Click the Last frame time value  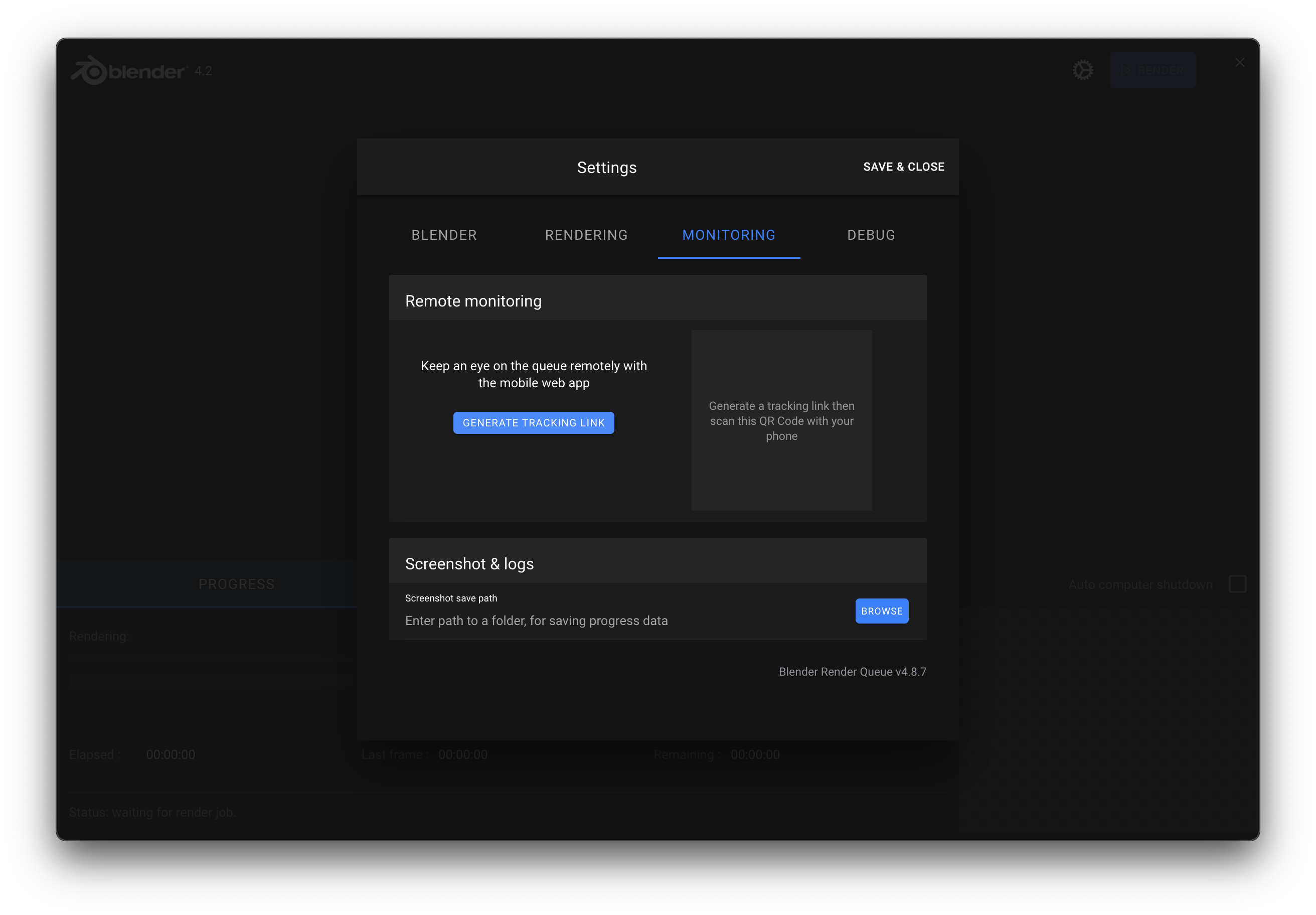463,754
